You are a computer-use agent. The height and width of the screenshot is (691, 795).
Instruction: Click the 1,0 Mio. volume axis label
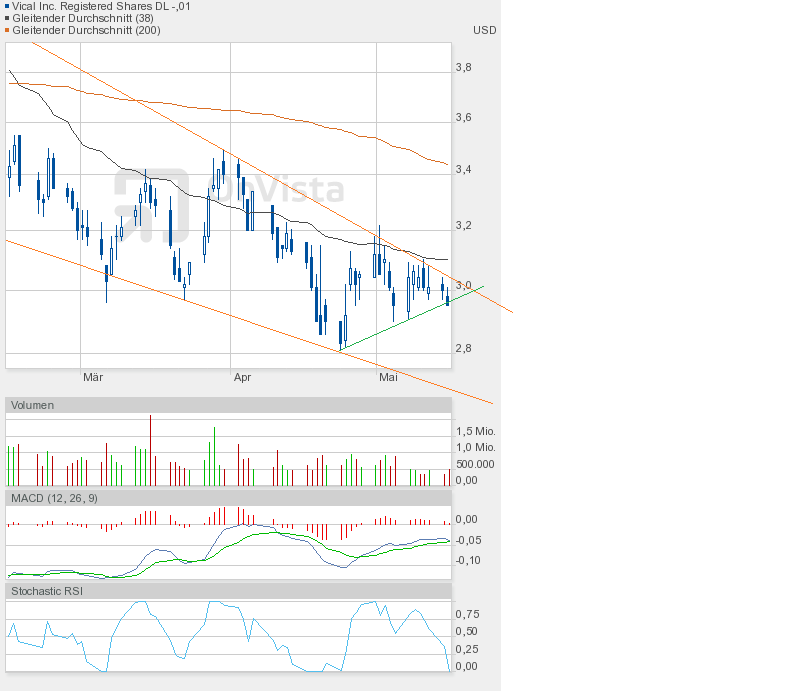click(476, 448)
